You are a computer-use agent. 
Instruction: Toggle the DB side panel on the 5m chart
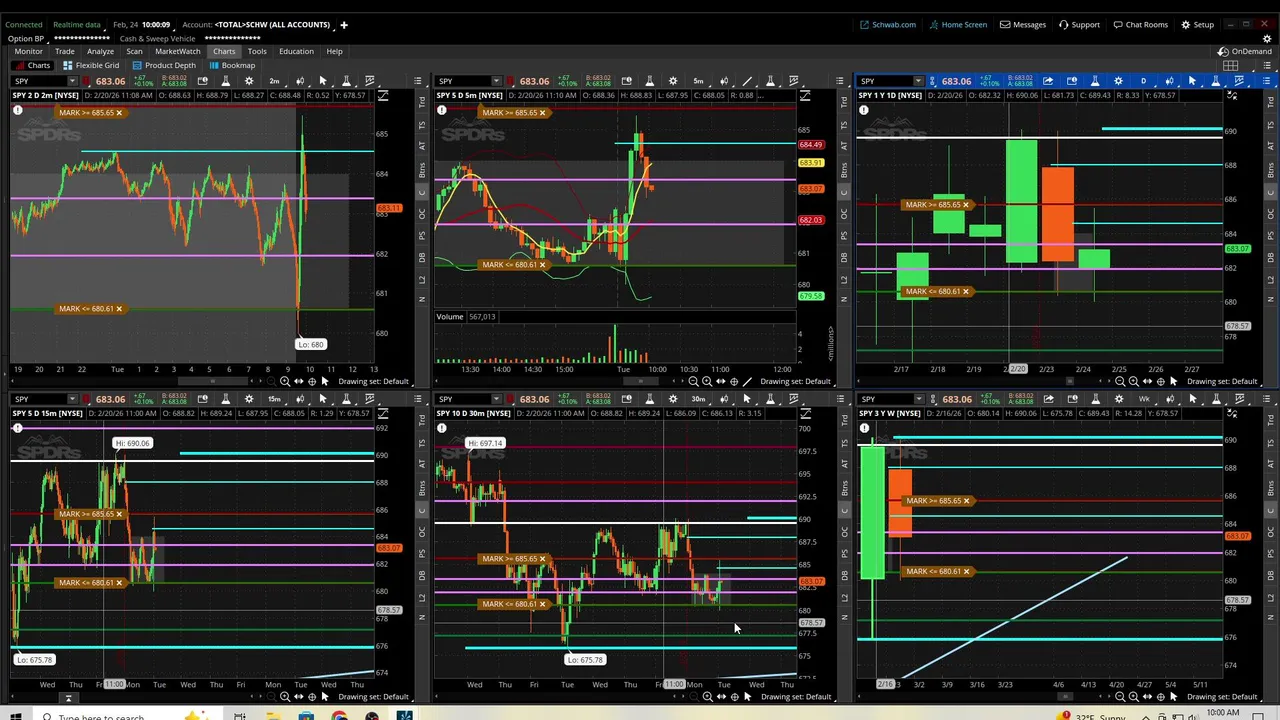tap(844, 257)
